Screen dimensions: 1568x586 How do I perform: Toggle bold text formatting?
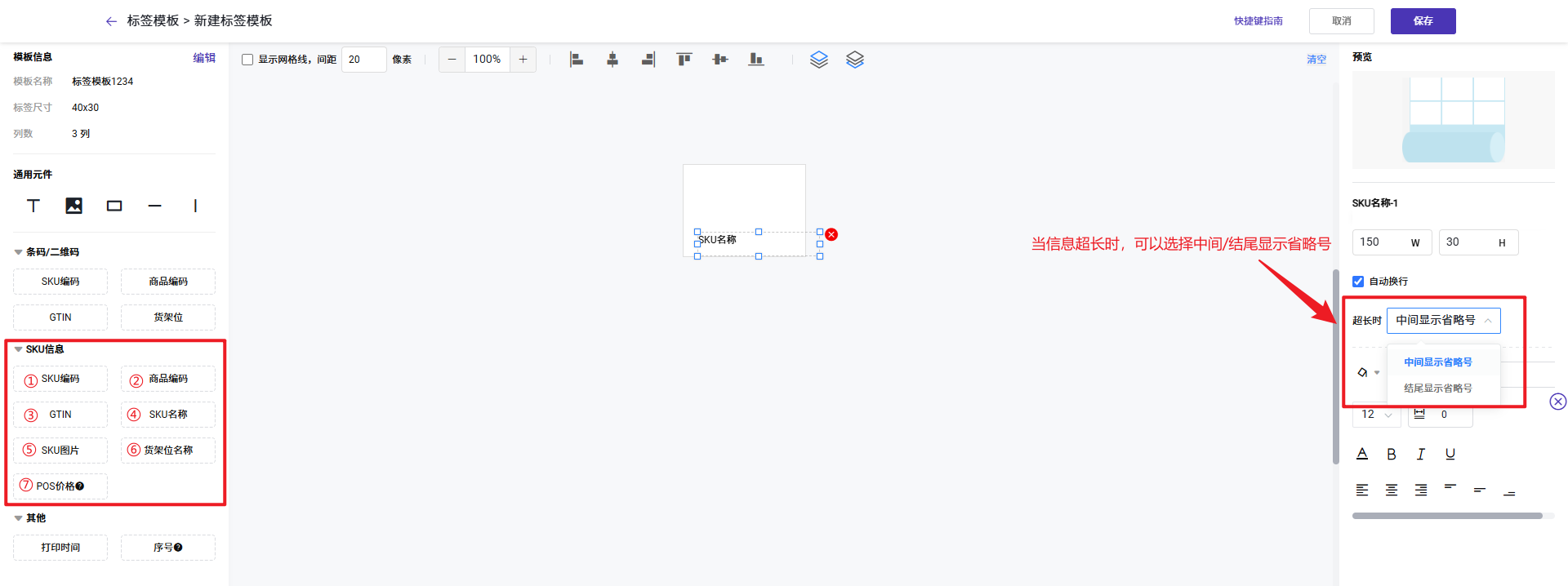click(x=1392, y=455)
